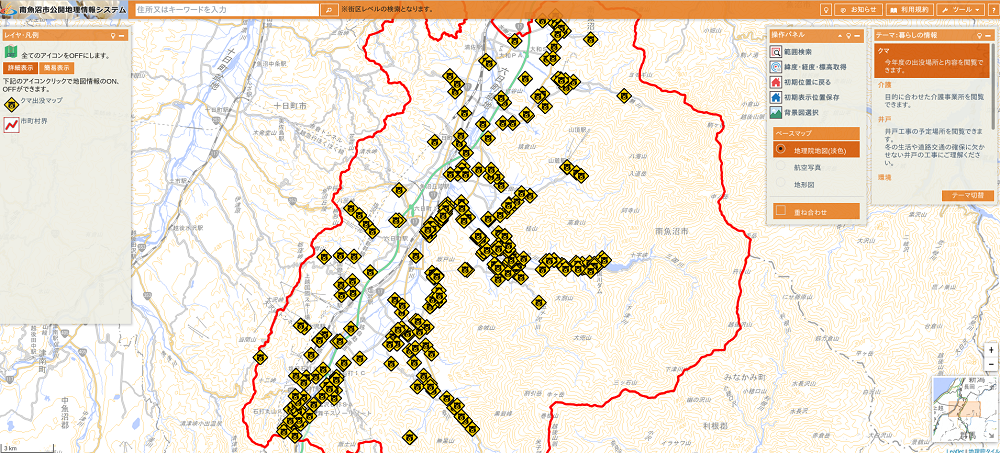Enable the 重ね合わせ overlay checkbox
This screenshot has width=1000, height=453.
781,211
